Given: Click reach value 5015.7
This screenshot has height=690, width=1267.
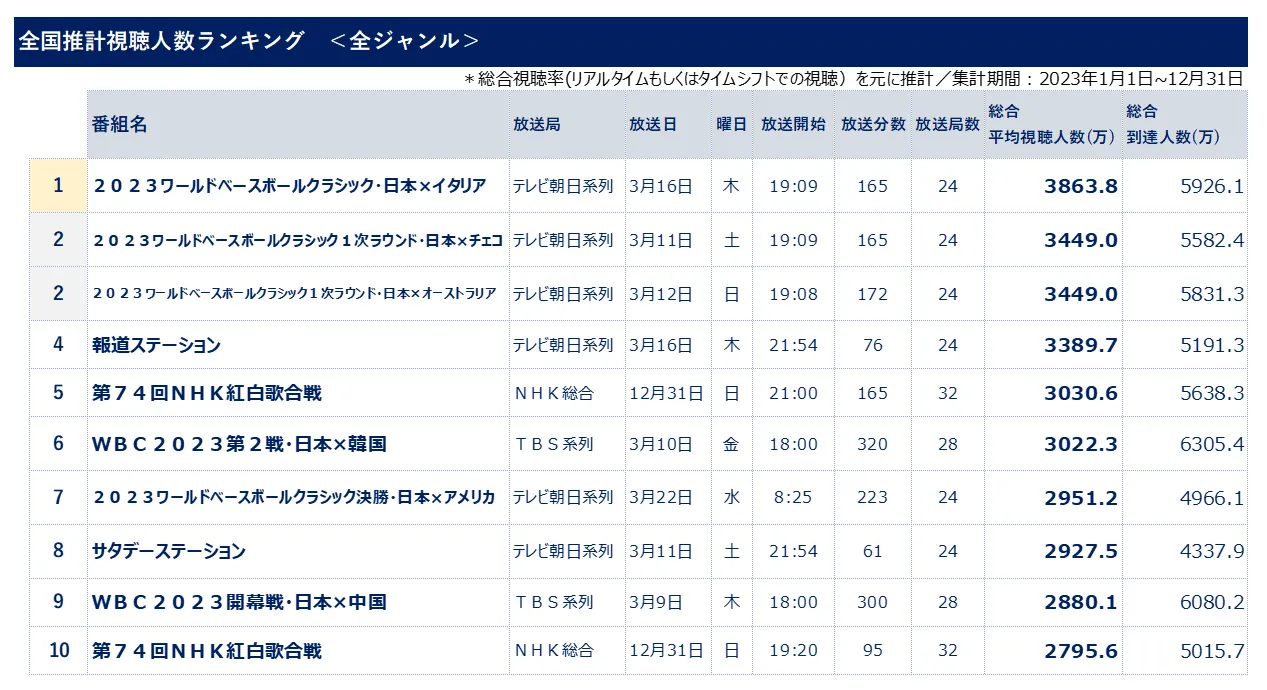Looking at the screenshot, I should click(1212, 651).
